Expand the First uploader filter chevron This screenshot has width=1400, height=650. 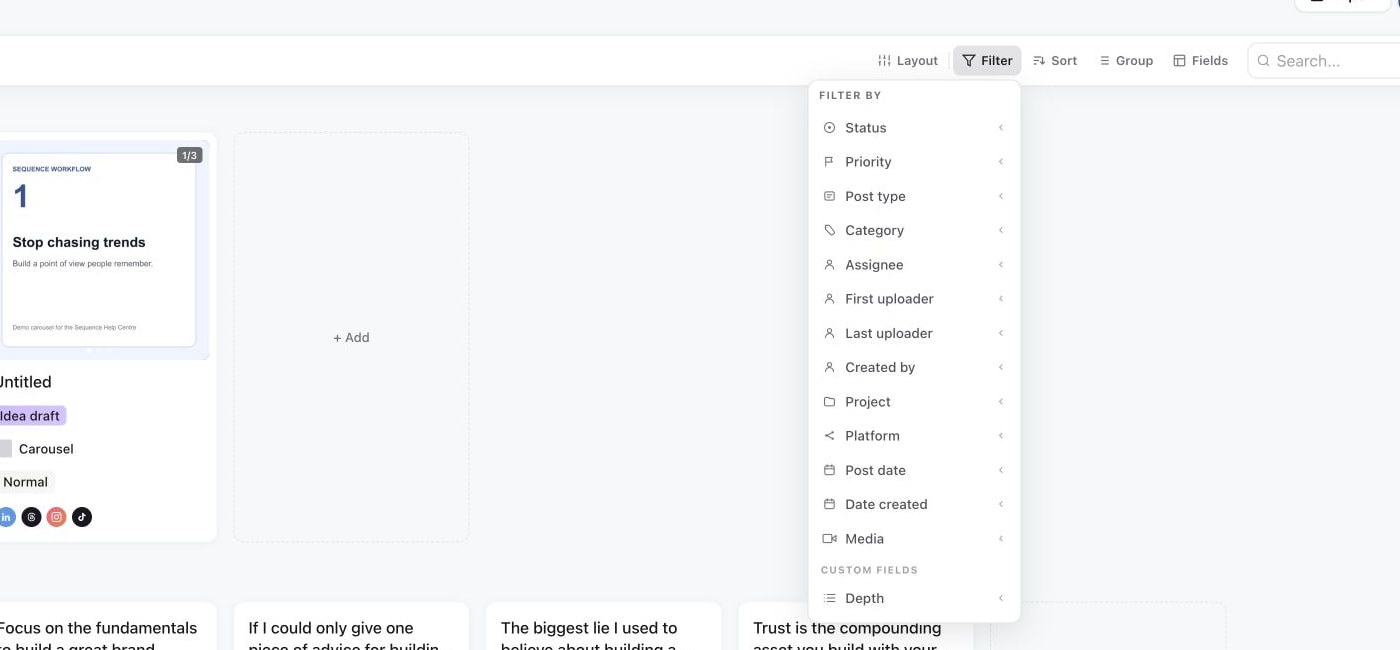[1001, 299]
